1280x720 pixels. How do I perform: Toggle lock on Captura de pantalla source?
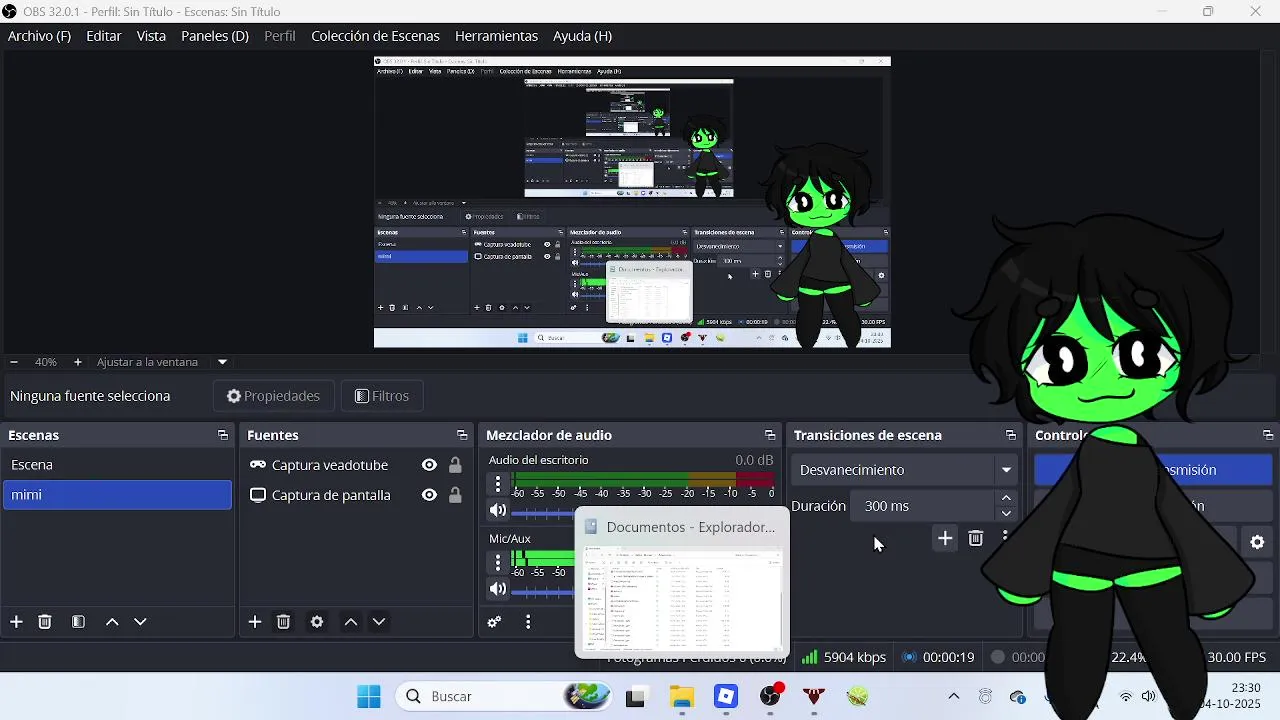(455, 495)
